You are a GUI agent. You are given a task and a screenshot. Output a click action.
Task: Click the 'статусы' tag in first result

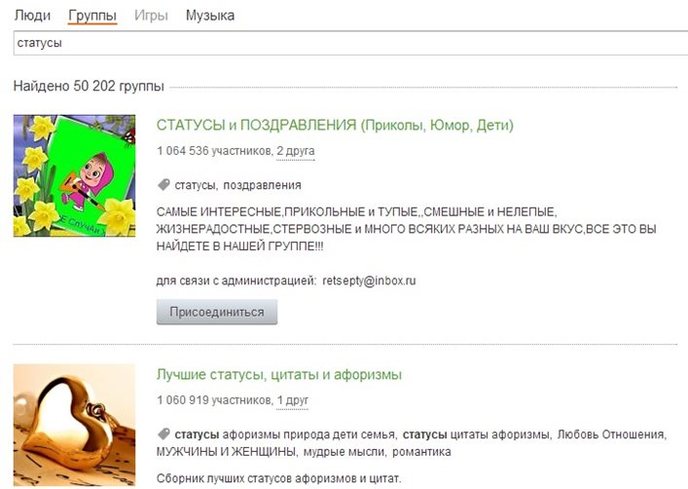195,185
